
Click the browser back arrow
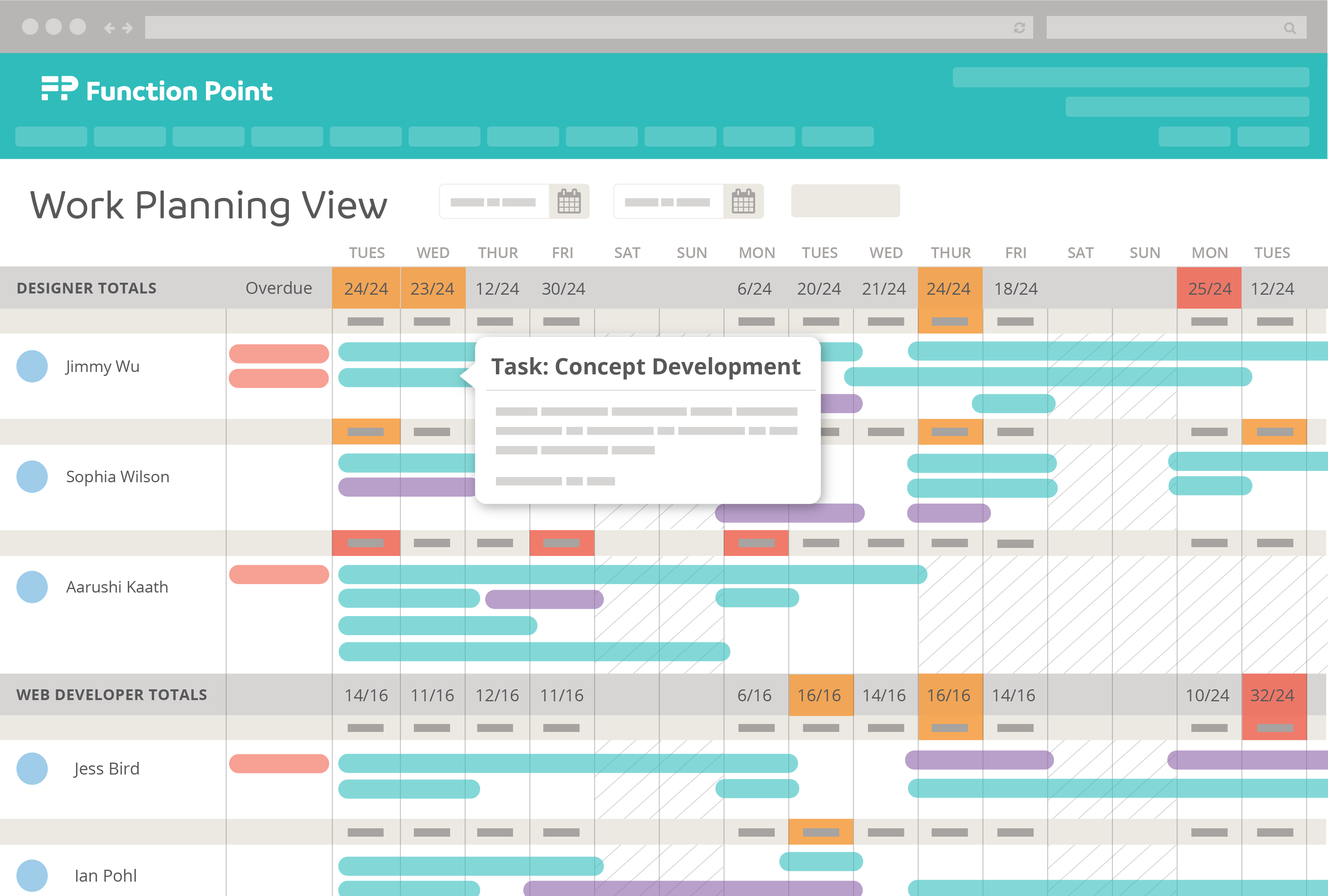(x=109, y=28)
